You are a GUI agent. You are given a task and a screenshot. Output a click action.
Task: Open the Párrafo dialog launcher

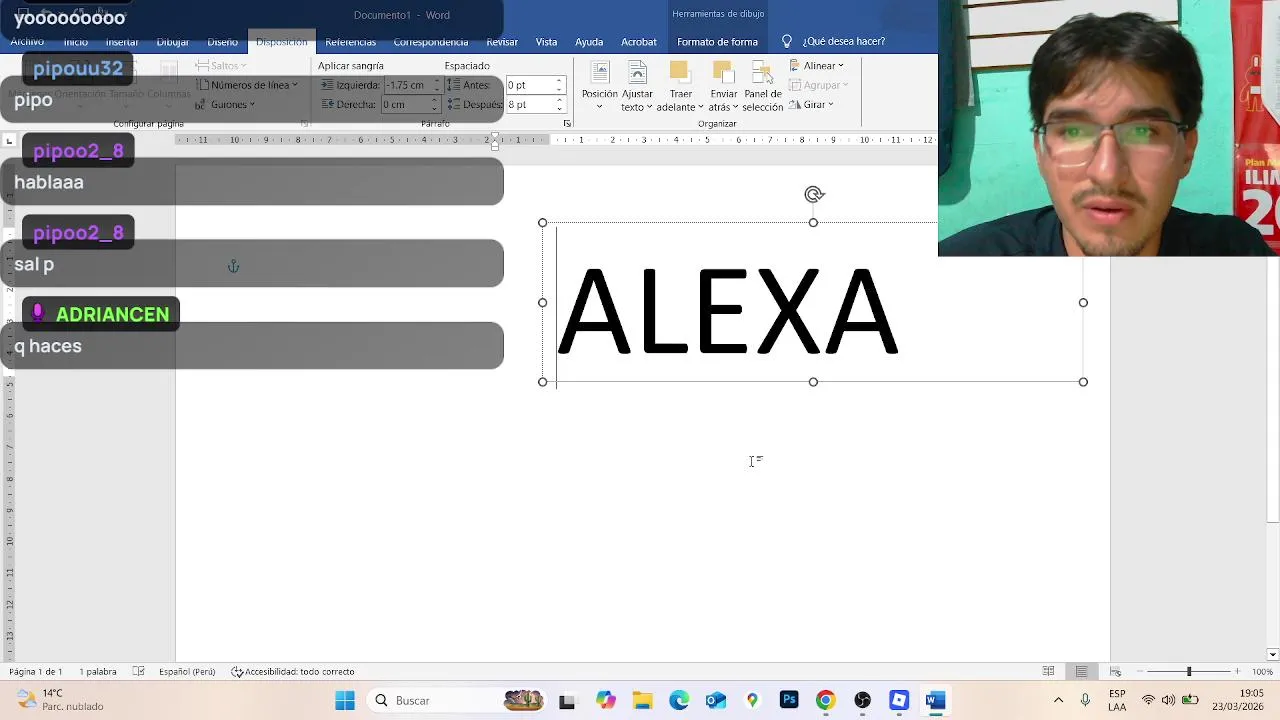click(567, 124)
